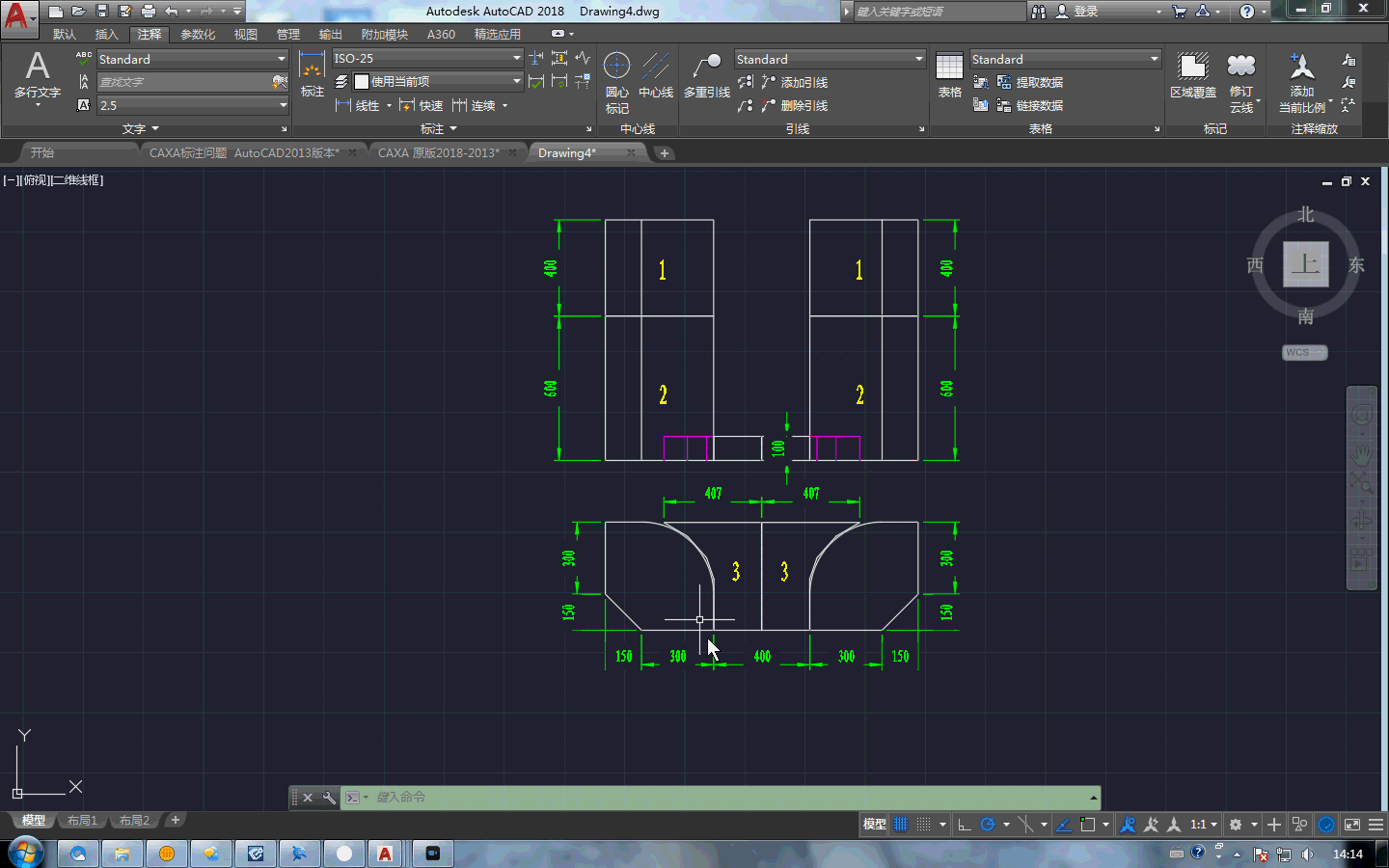Switch to the 插入 ribbon tab
The width and height of the screenshot is (1389, 868).
click(x=106, y=35)
